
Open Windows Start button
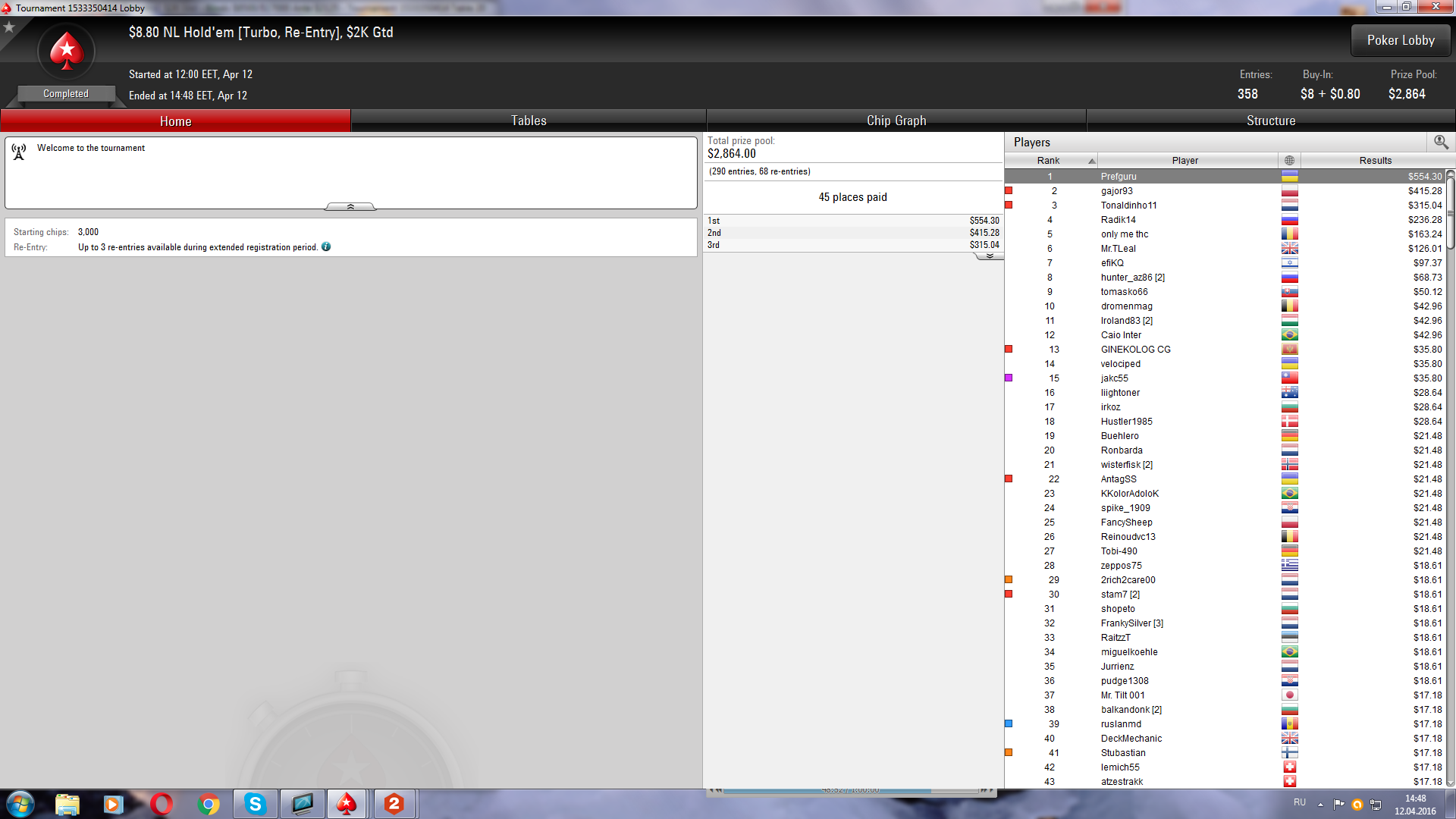point(20,804)
